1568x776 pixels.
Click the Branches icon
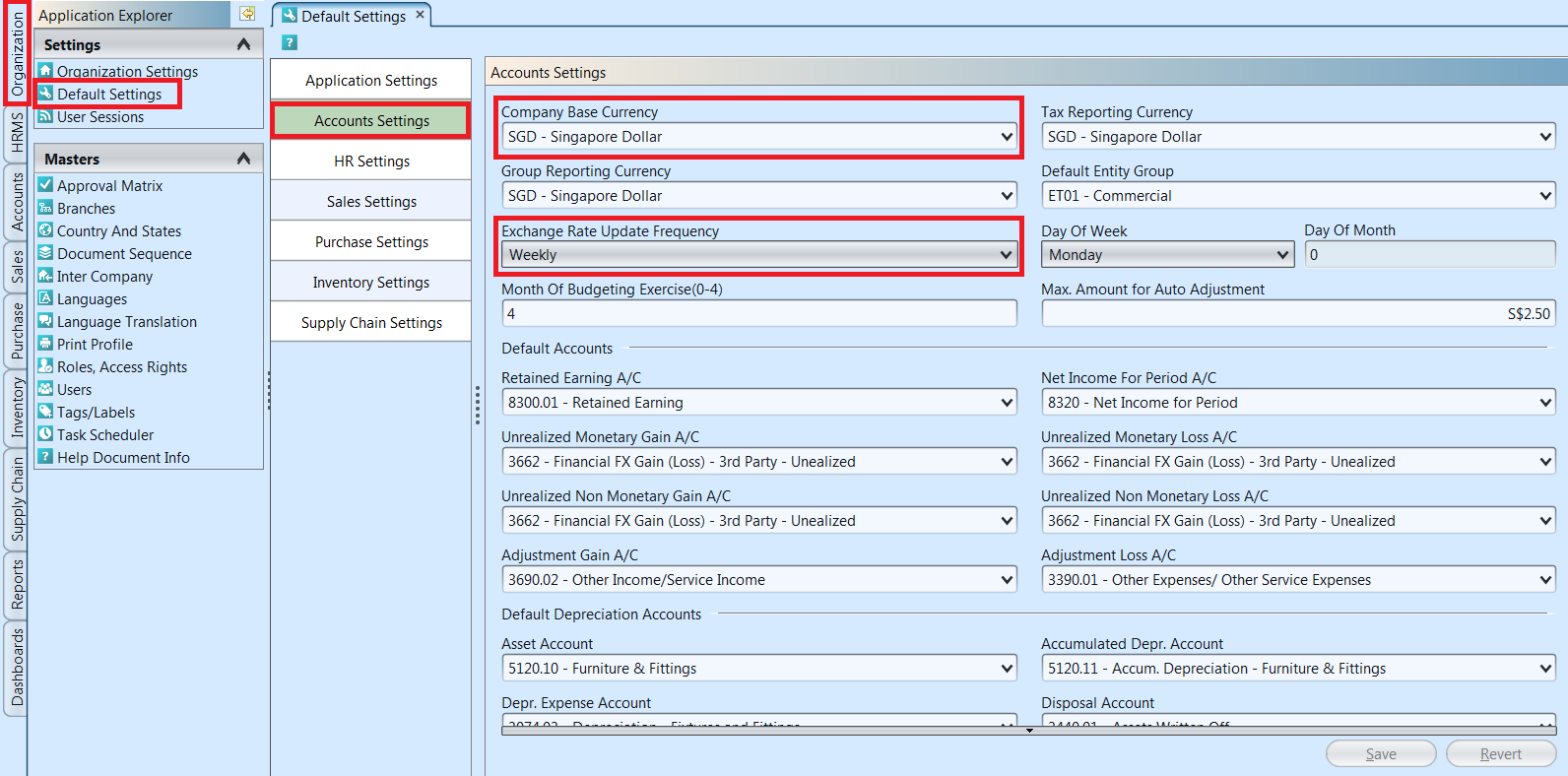(x=45, y=207)
